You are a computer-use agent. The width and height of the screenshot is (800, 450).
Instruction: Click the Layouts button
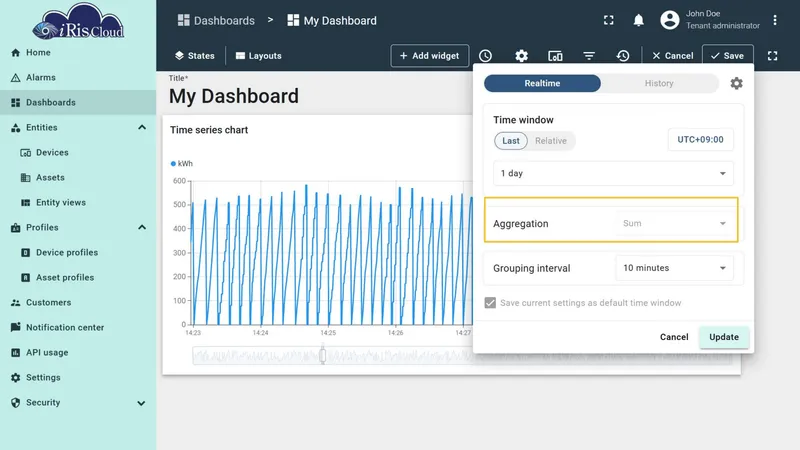259,56
